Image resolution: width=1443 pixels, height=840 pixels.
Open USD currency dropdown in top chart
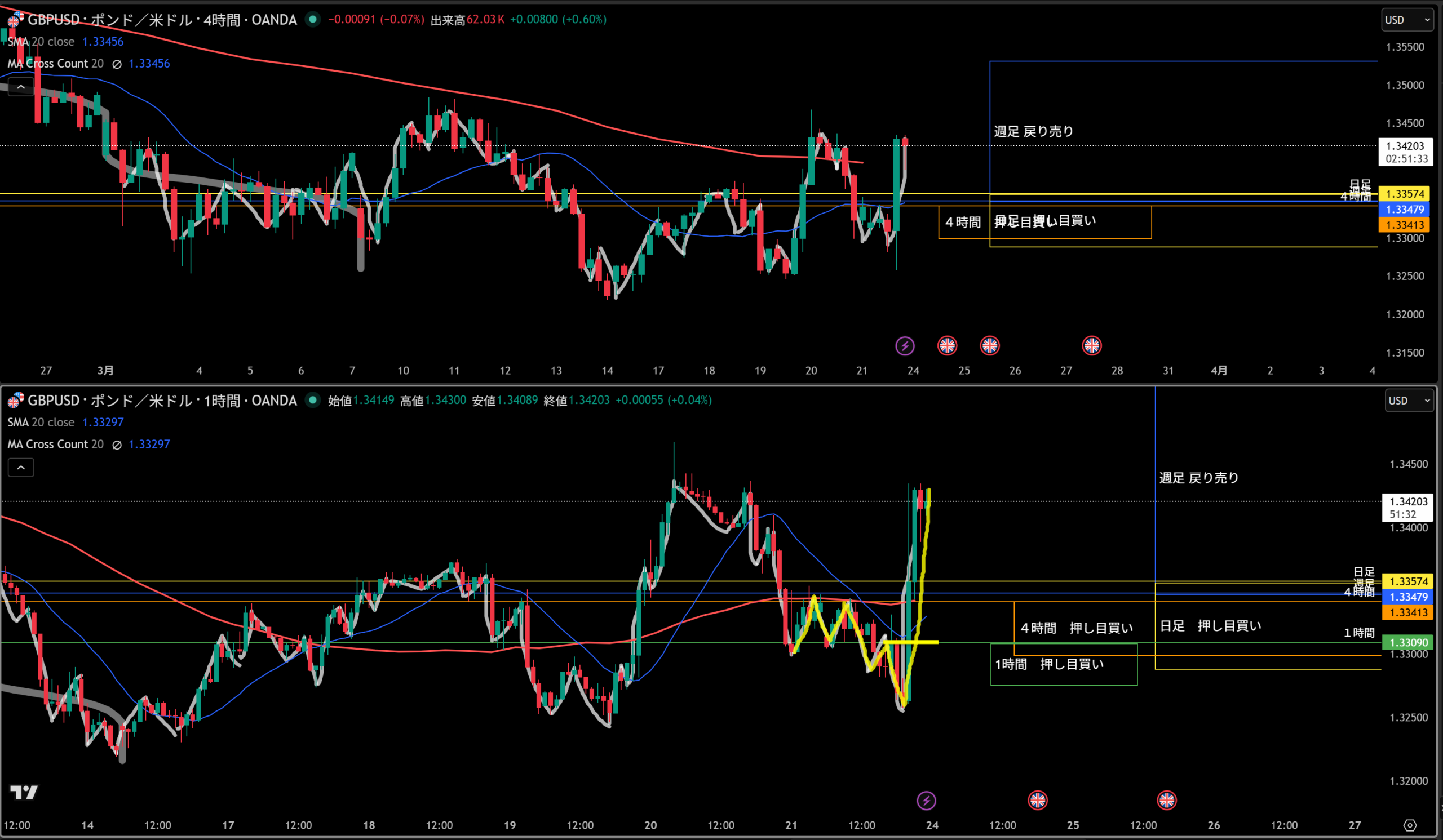(x=1407, y=20)
